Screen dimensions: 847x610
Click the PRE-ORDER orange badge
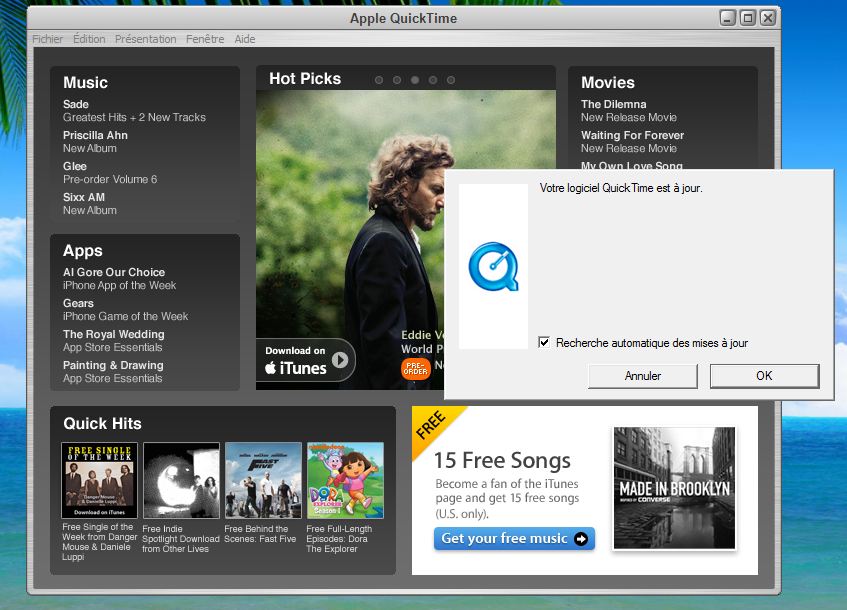pyautogui.click(x=415, y=368)
